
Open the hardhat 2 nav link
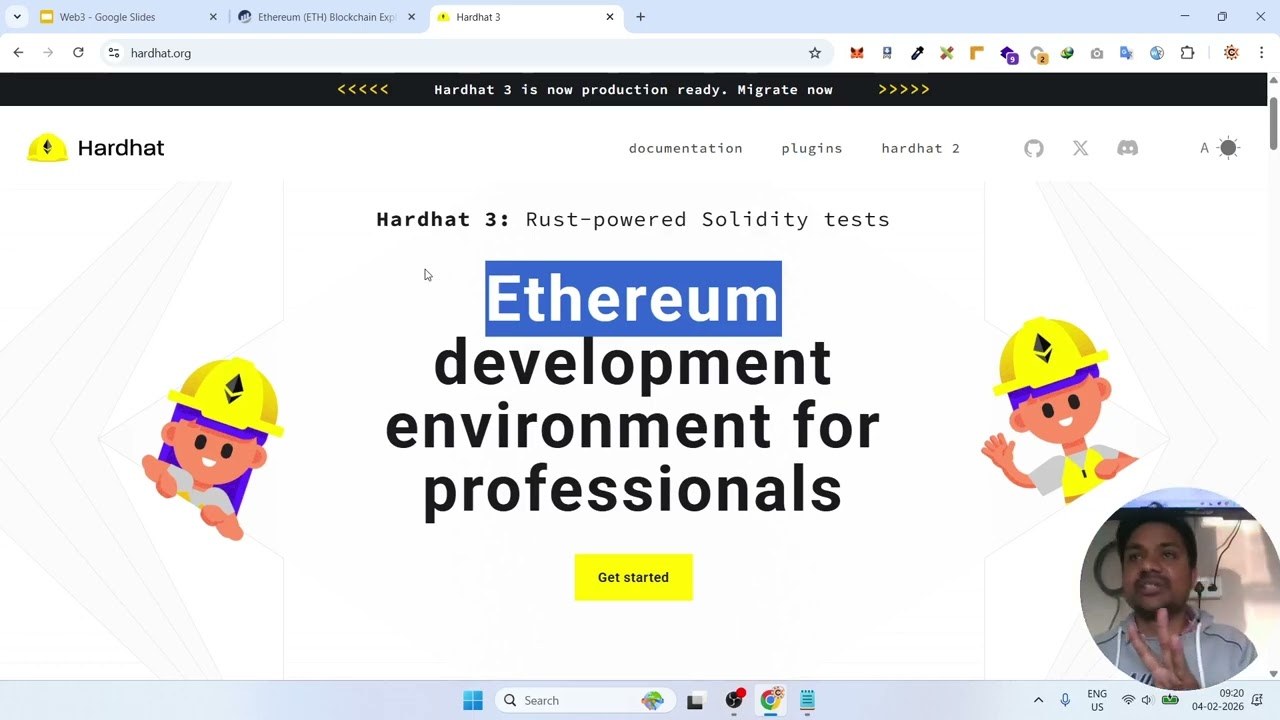[x=920, y=148]
